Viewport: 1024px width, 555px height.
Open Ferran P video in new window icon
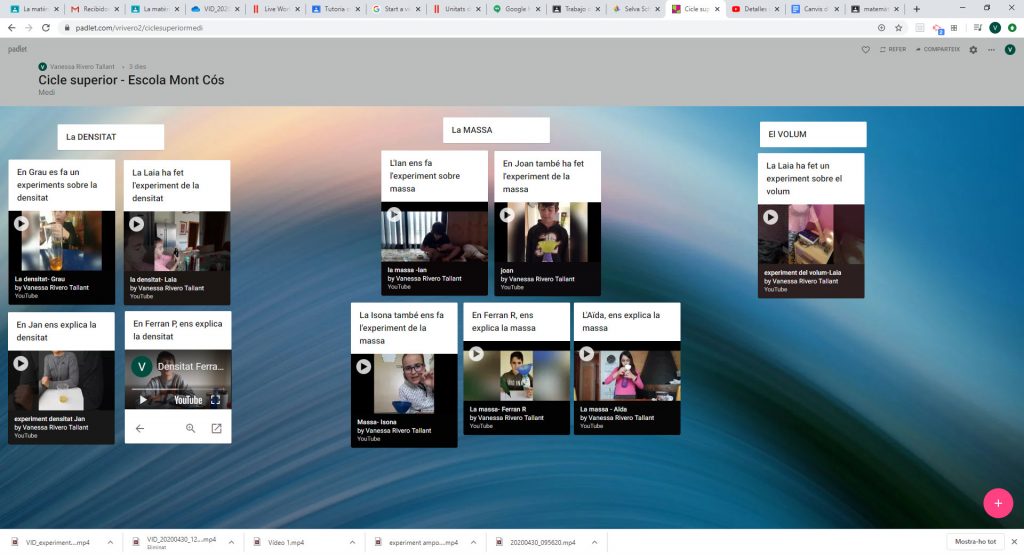216,428
